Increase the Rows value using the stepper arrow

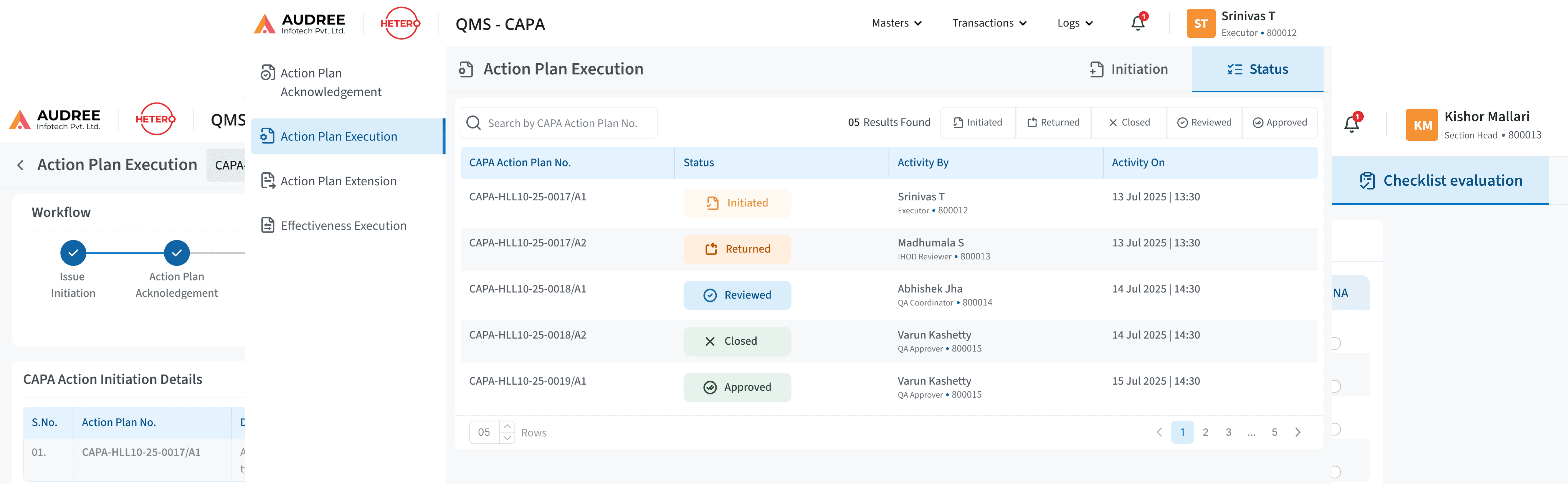coord(508,426)
